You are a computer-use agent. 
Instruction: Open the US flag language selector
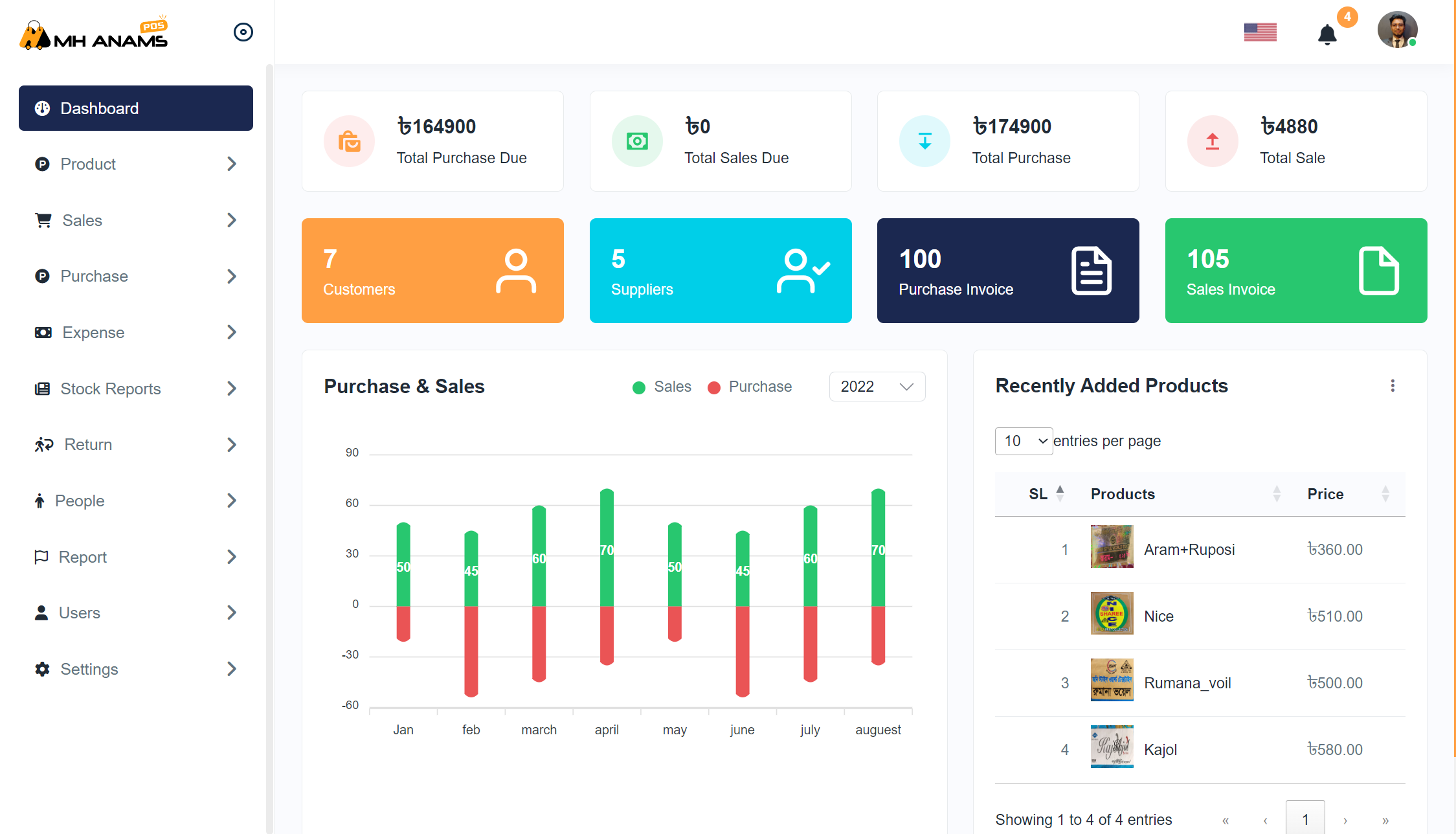click(1260, 32)
